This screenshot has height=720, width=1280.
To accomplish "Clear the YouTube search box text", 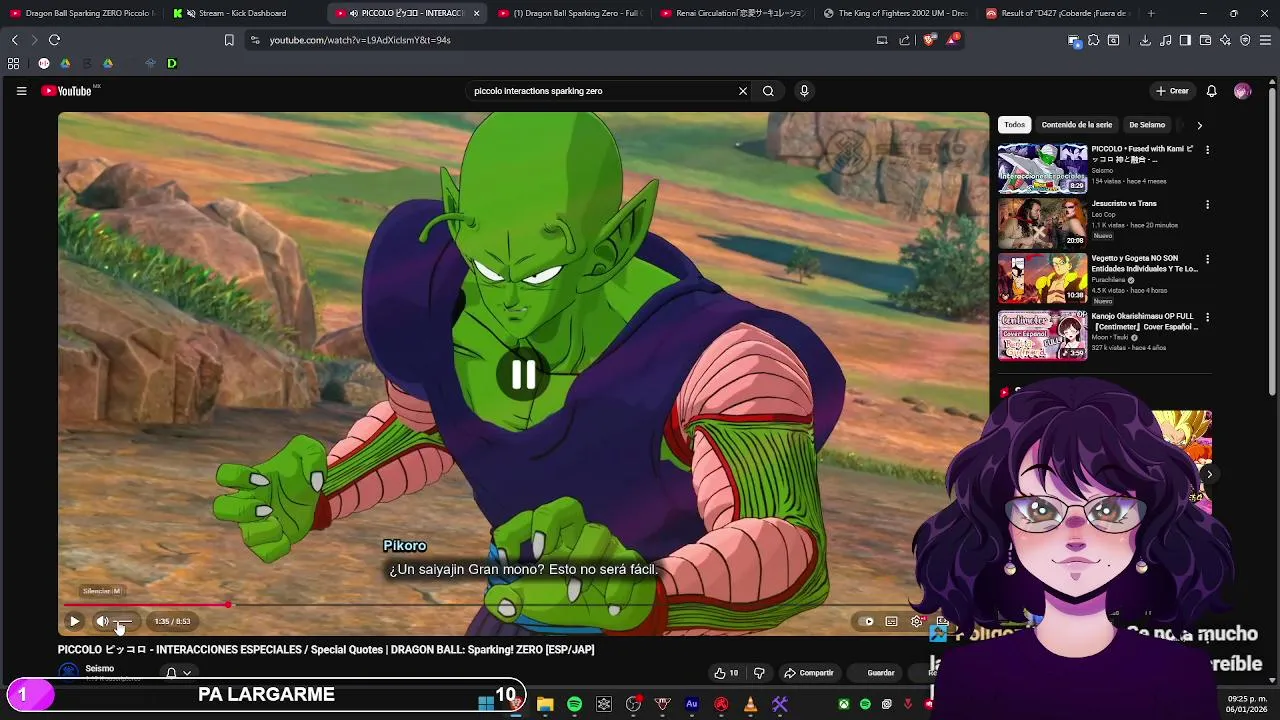I will coord(743,91).
